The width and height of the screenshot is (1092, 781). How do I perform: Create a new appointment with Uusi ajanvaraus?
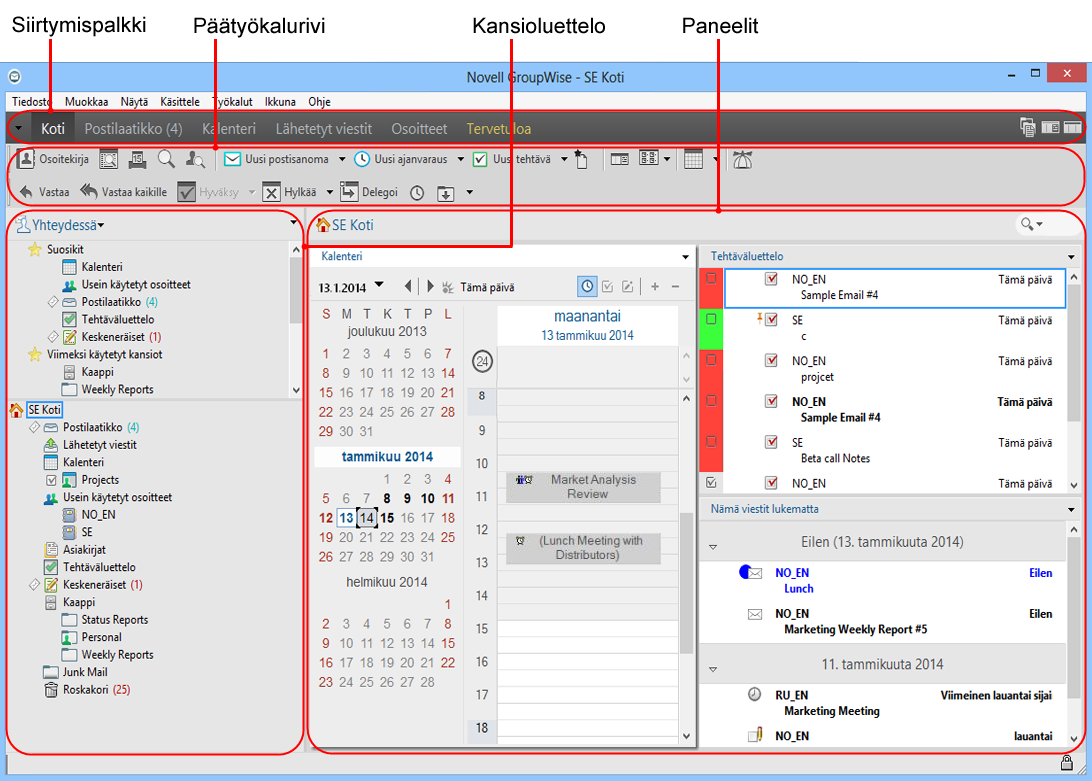click(362, 159)
